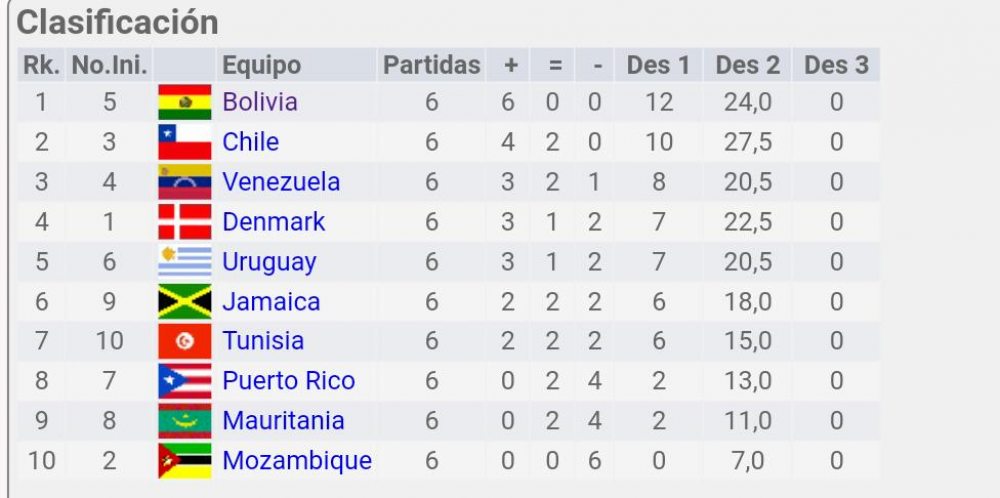1000x498 pixels.
Task: Click the Tunisia flag icon
Action: [185, 341]
